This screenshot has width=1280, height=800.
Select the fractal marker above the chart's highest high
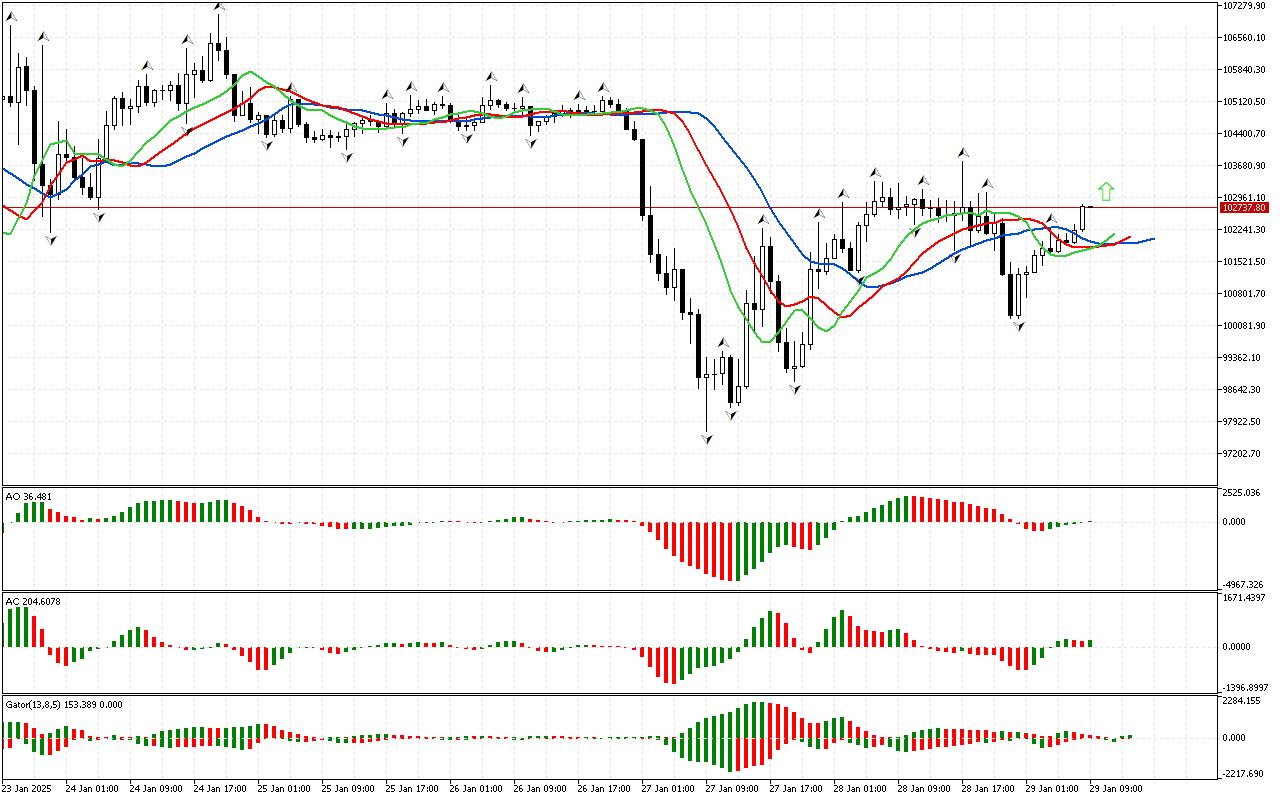(x=218, y=6)
